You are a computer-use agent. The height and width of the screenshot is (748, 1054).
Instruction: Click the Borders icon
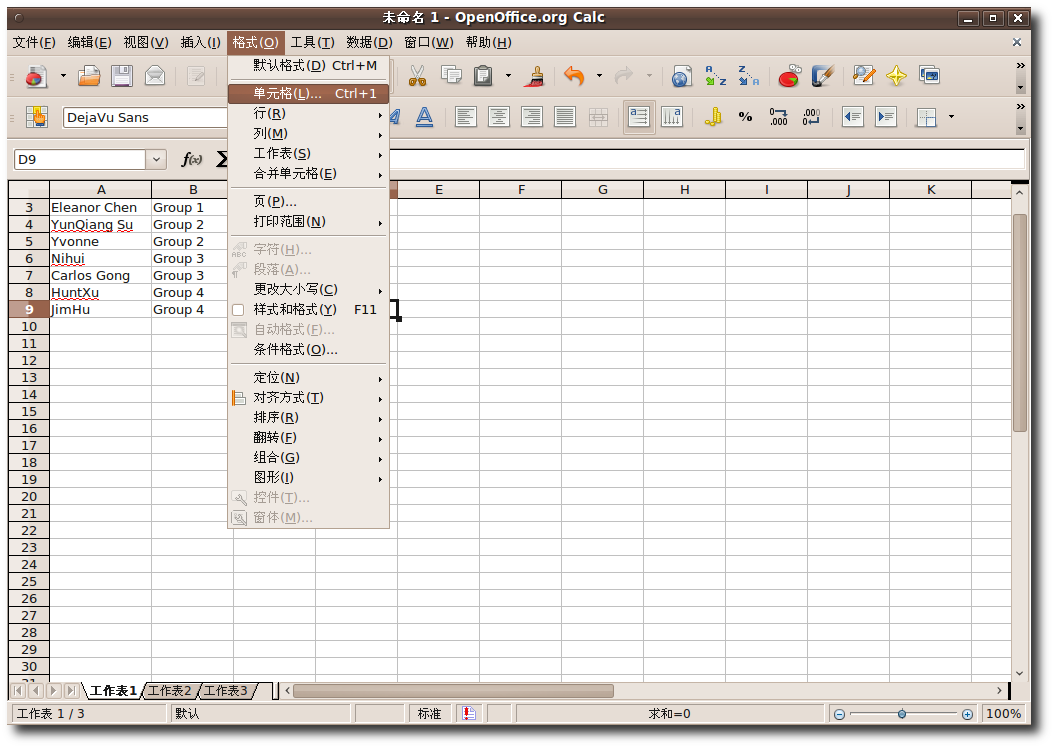pyautogui.click(x=926, y=117)
